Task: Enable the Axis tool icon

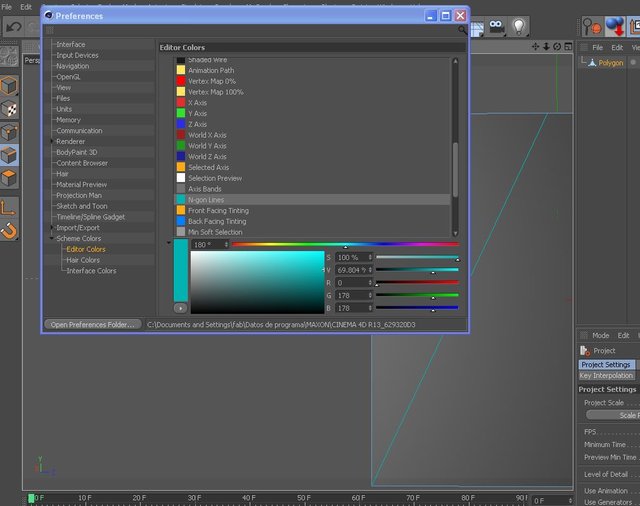Action: 8,208
